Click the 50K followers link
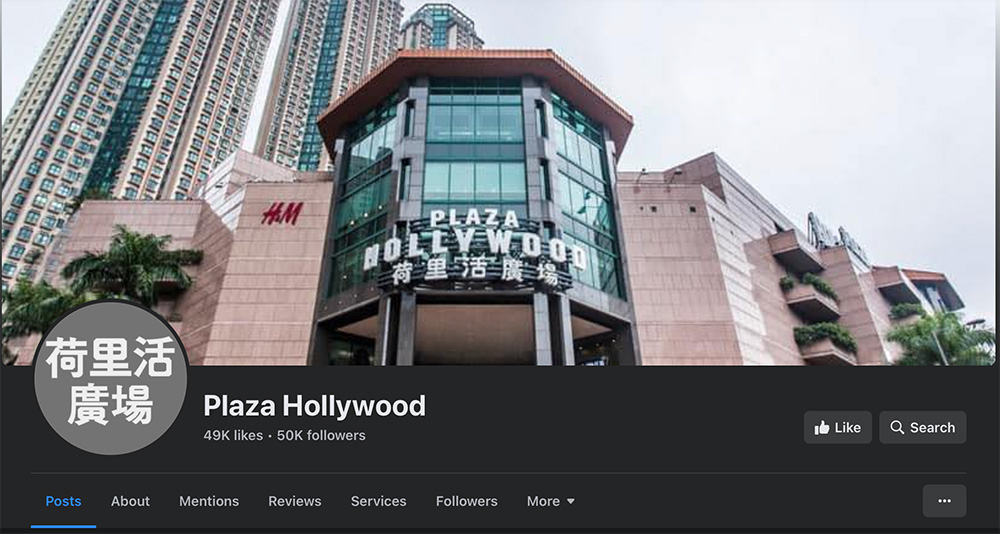The height and width of the screenshot is (534, 1000). [x=321, y=435]
